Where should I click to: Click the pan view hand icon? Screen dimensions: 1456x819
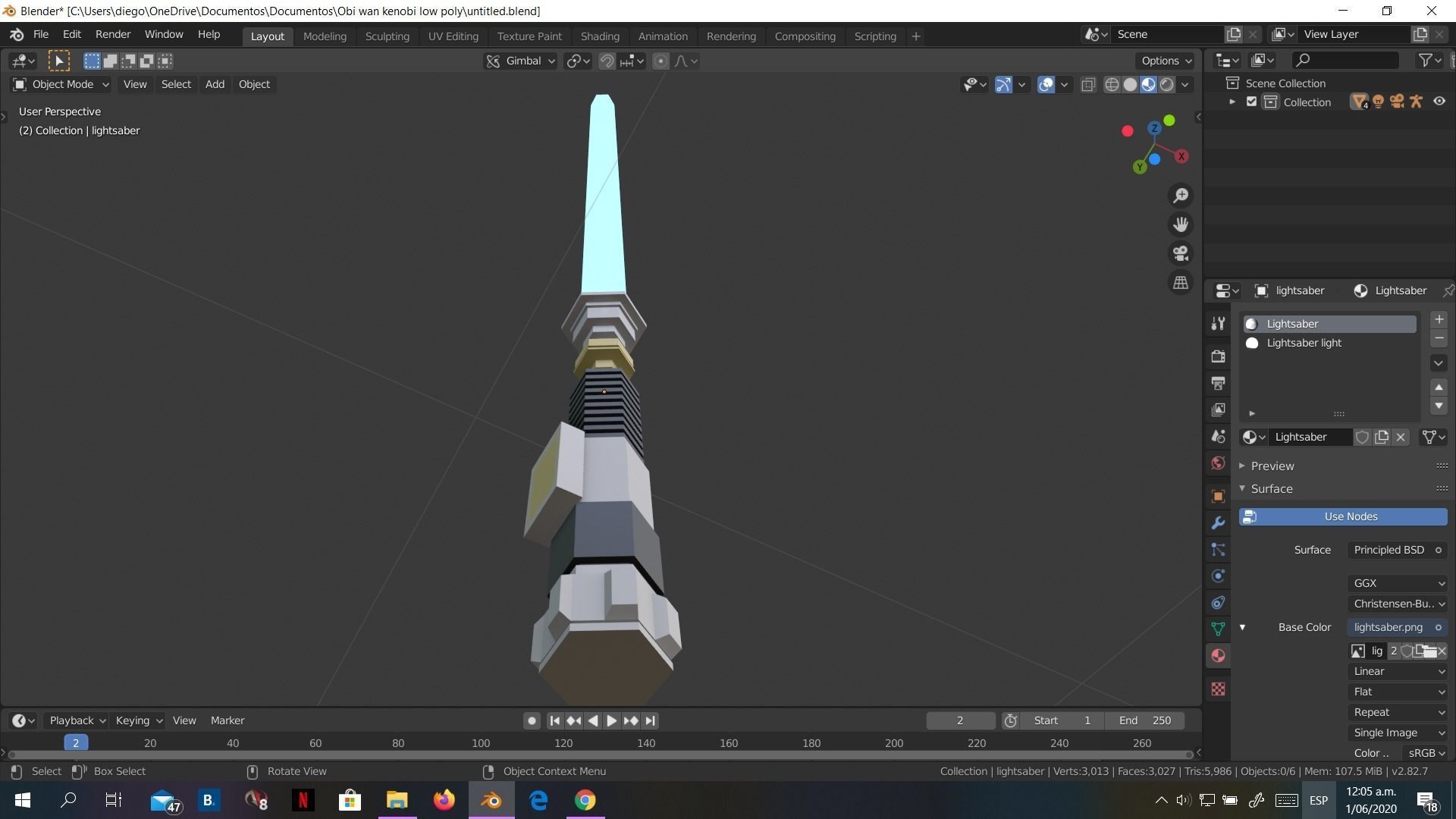[x=1181, y=224]
